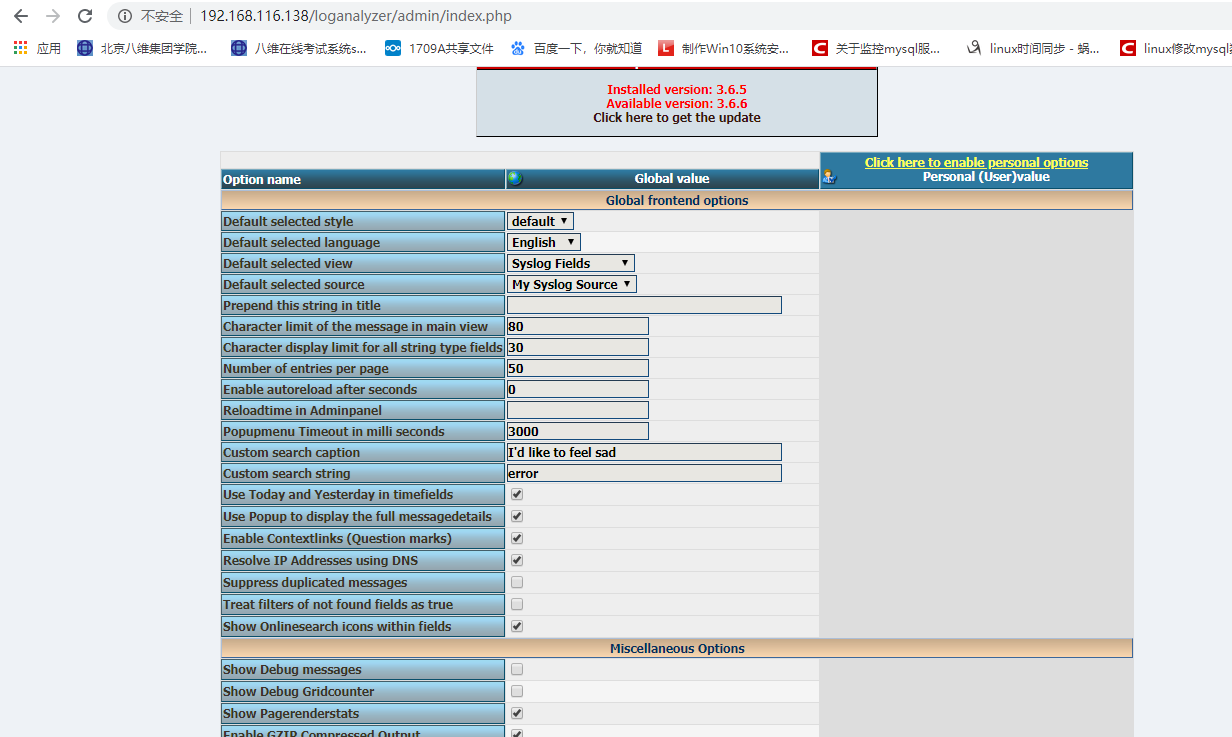Screen dimensions: 1232x737
Task: Open the Default selected view dropdown
Action: (x=571, y=263)
